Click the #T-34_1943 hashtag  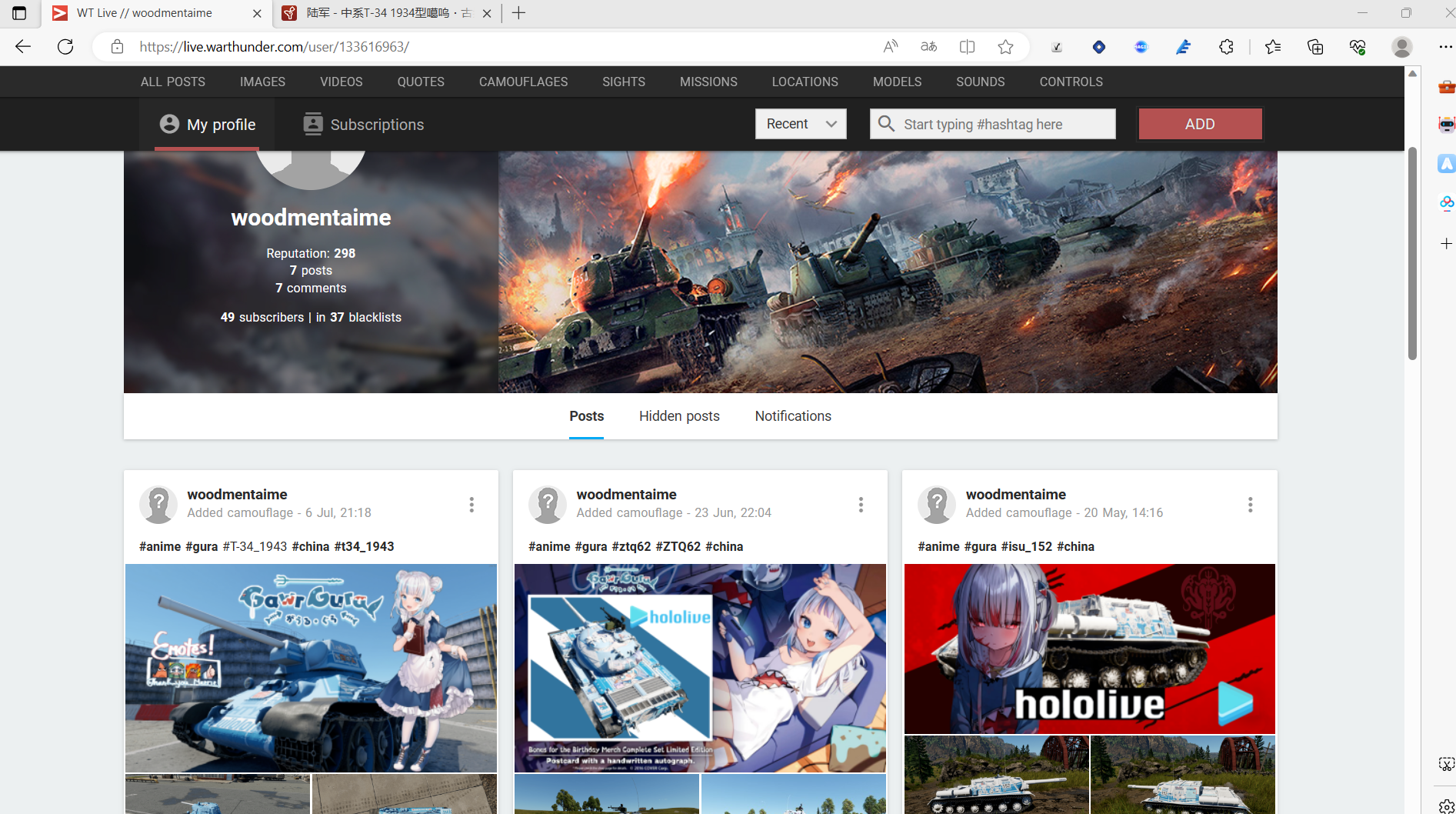tap(255, 546)
